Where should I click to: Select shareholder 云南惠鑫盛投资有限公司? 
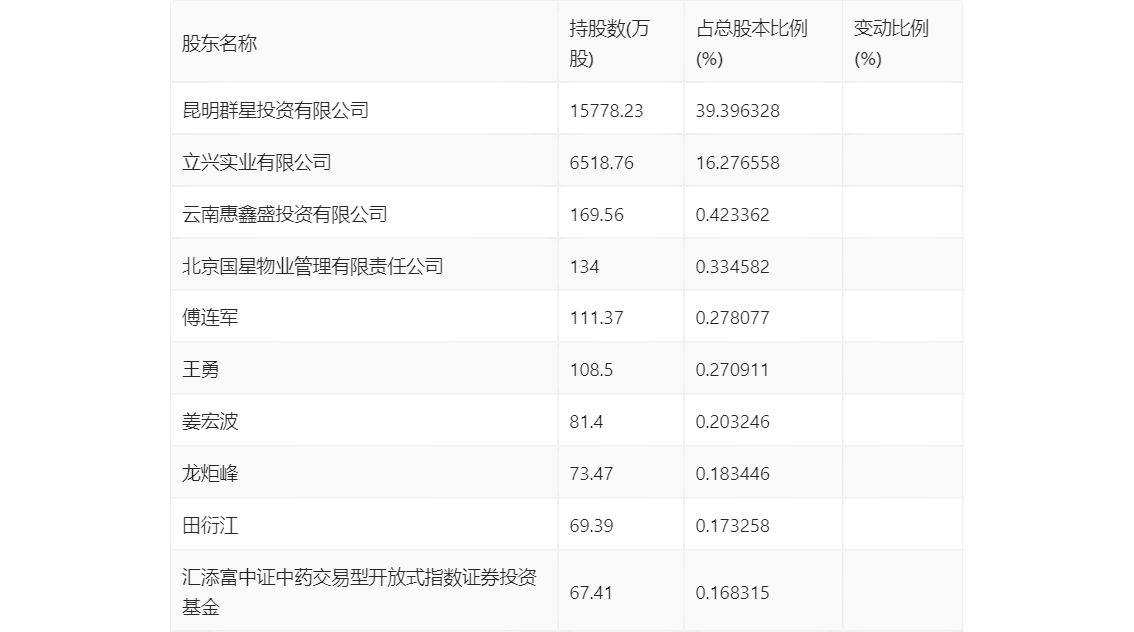pos(285,215)
